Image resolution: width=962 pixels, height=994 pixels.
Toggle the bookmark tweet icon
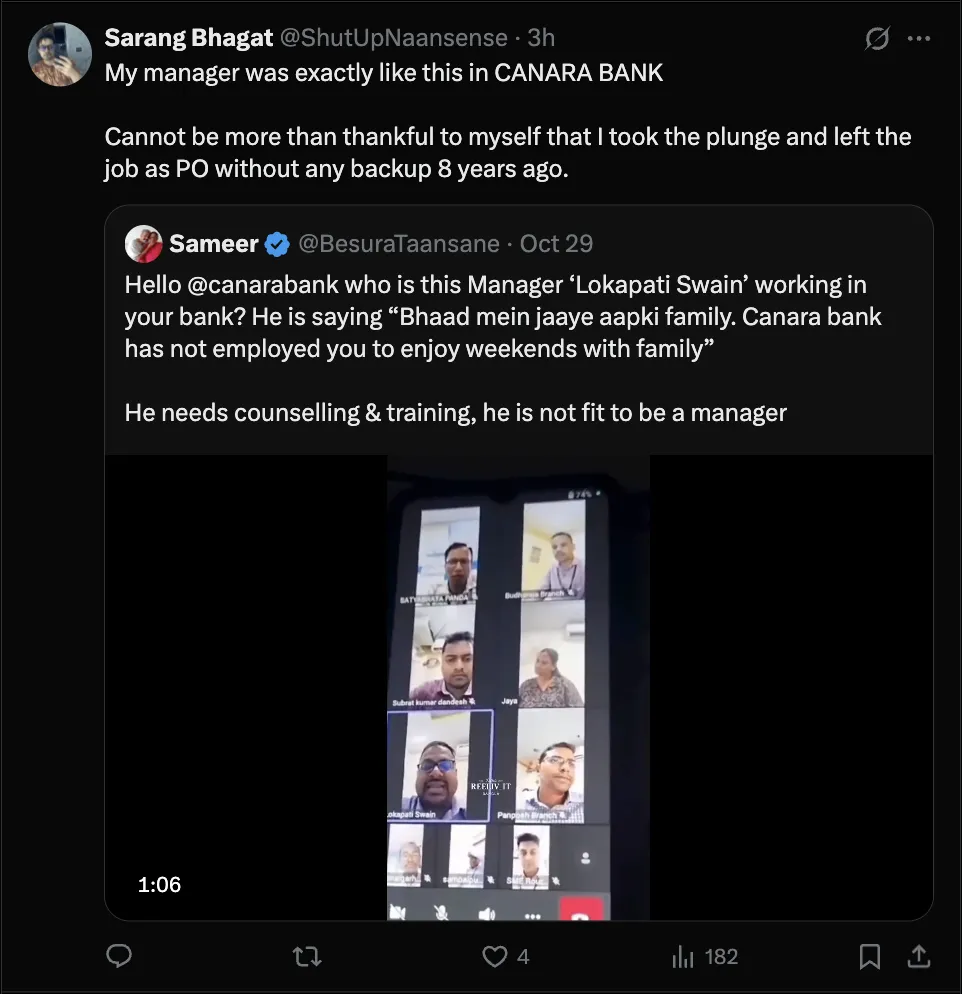pos(870,957)
